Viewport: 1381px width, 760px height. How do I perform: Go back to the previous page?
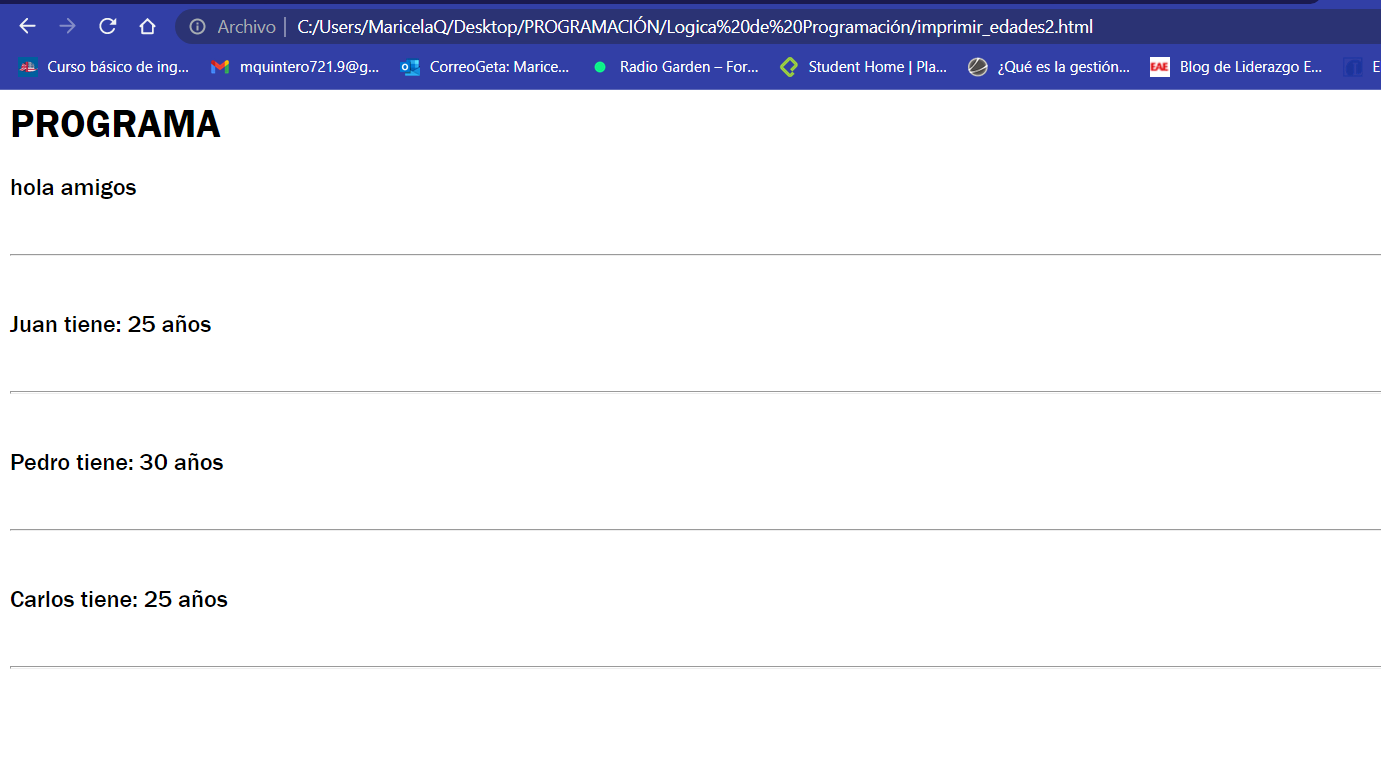pyautogui.click(x=27, y=26)
